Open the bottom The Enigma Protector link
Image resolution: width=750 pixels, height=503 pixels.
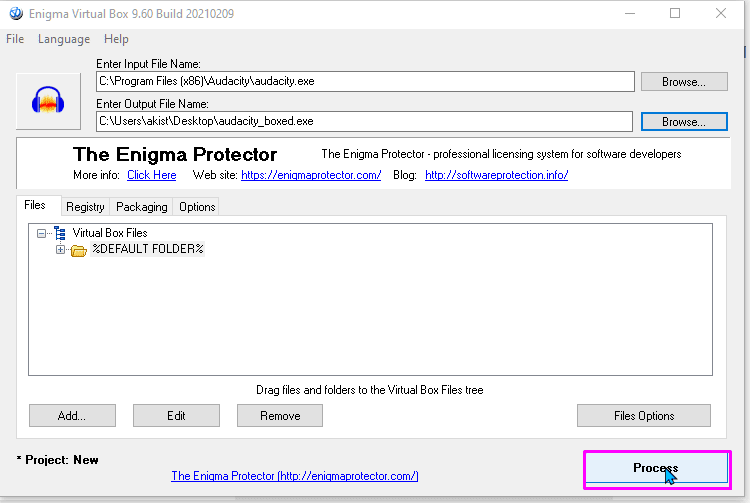[295, 476]
